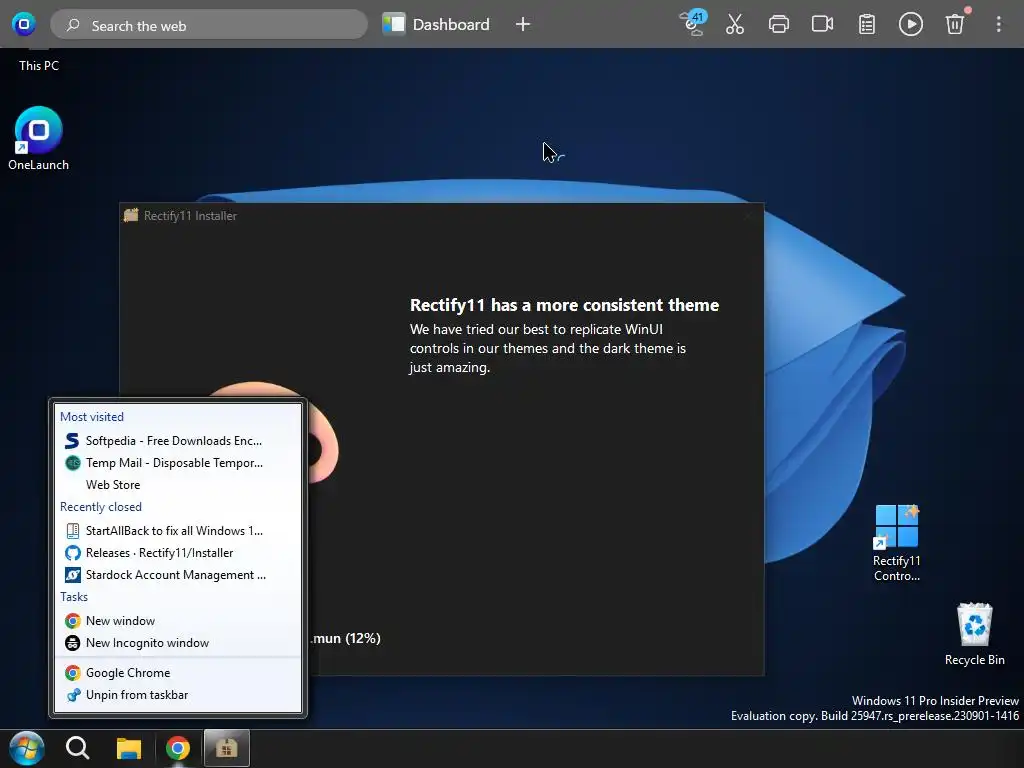Click the Rectify11 Installer title bar
Viewport: 1024px width, 768px height.
(441, 216)
